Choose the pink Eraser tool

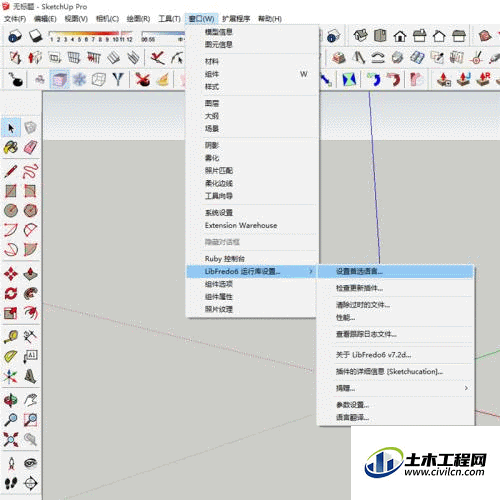point(30,147)
